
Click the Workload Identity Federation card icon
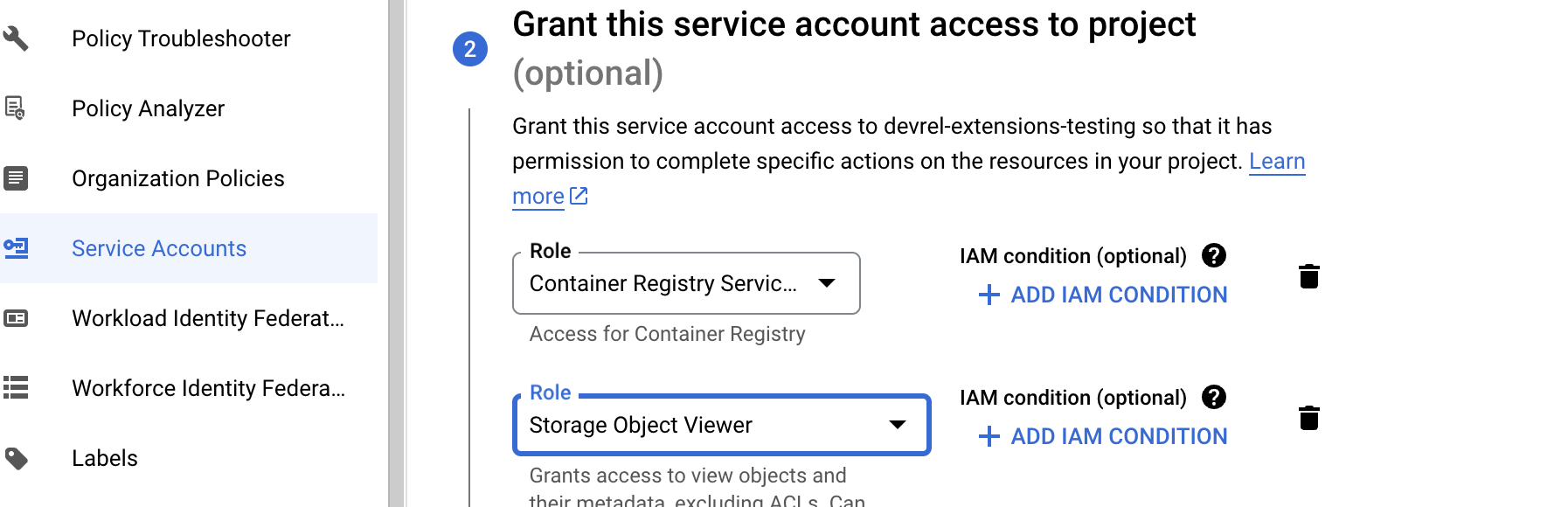click(x=16, y=318)
